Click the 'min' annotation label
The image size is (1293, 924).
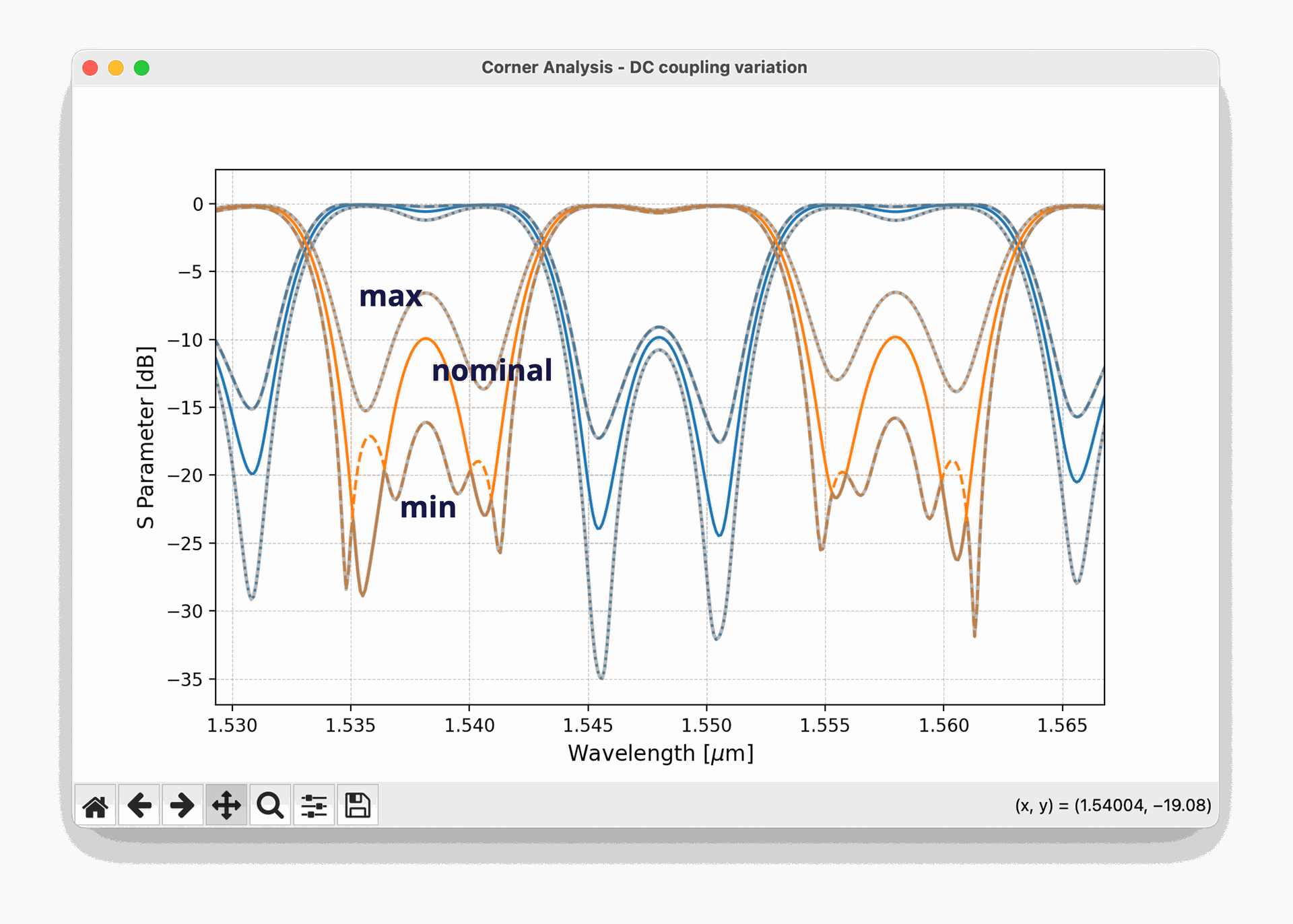(428, 508)
